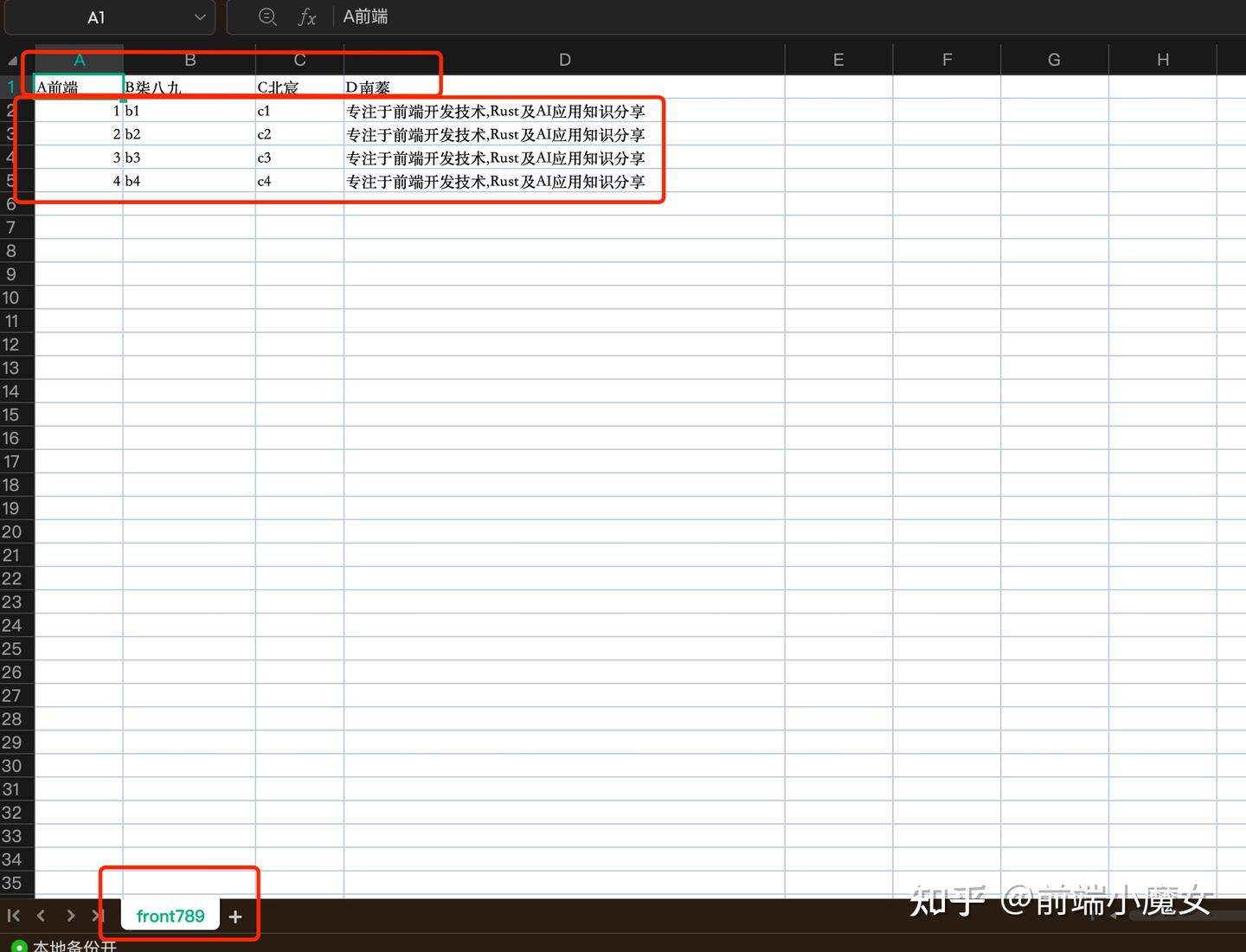This screenshot has width=1246, height=952.
Task: Select cell B2 containing b1
Action: pos(189,110)
